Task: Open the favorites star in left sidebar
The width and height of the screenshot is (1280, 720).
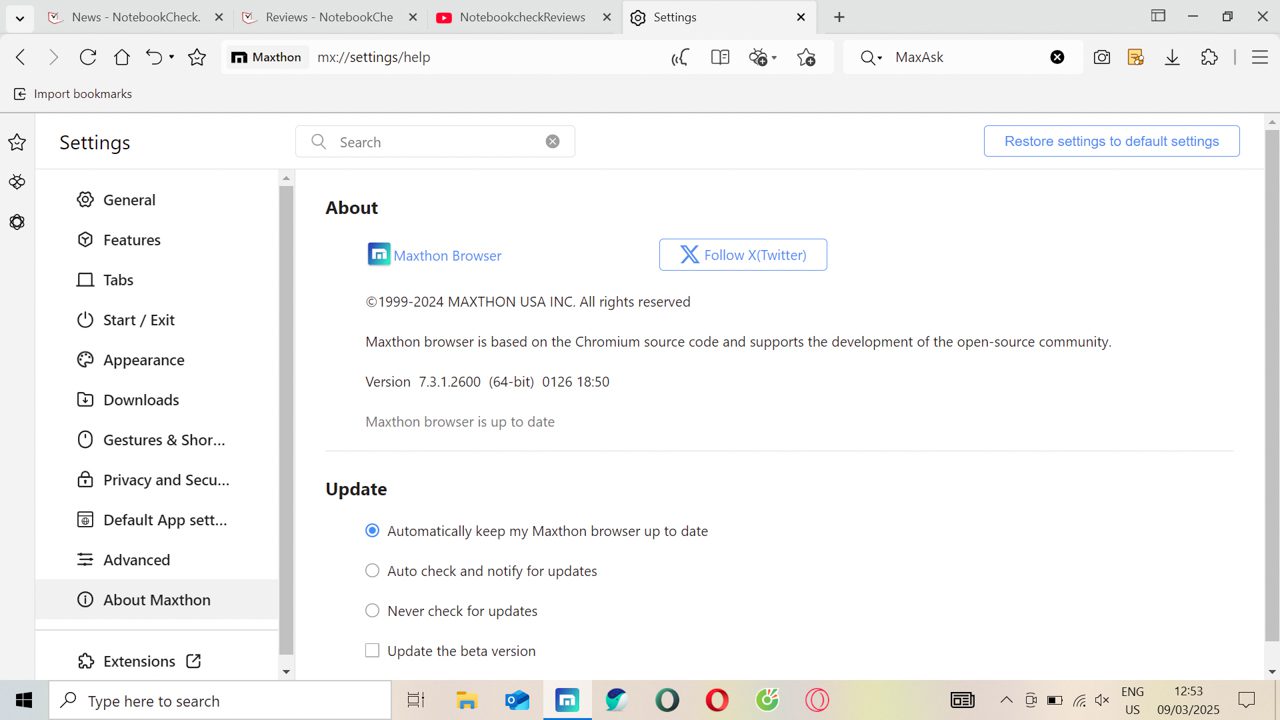Action: (x=17, y=142)
